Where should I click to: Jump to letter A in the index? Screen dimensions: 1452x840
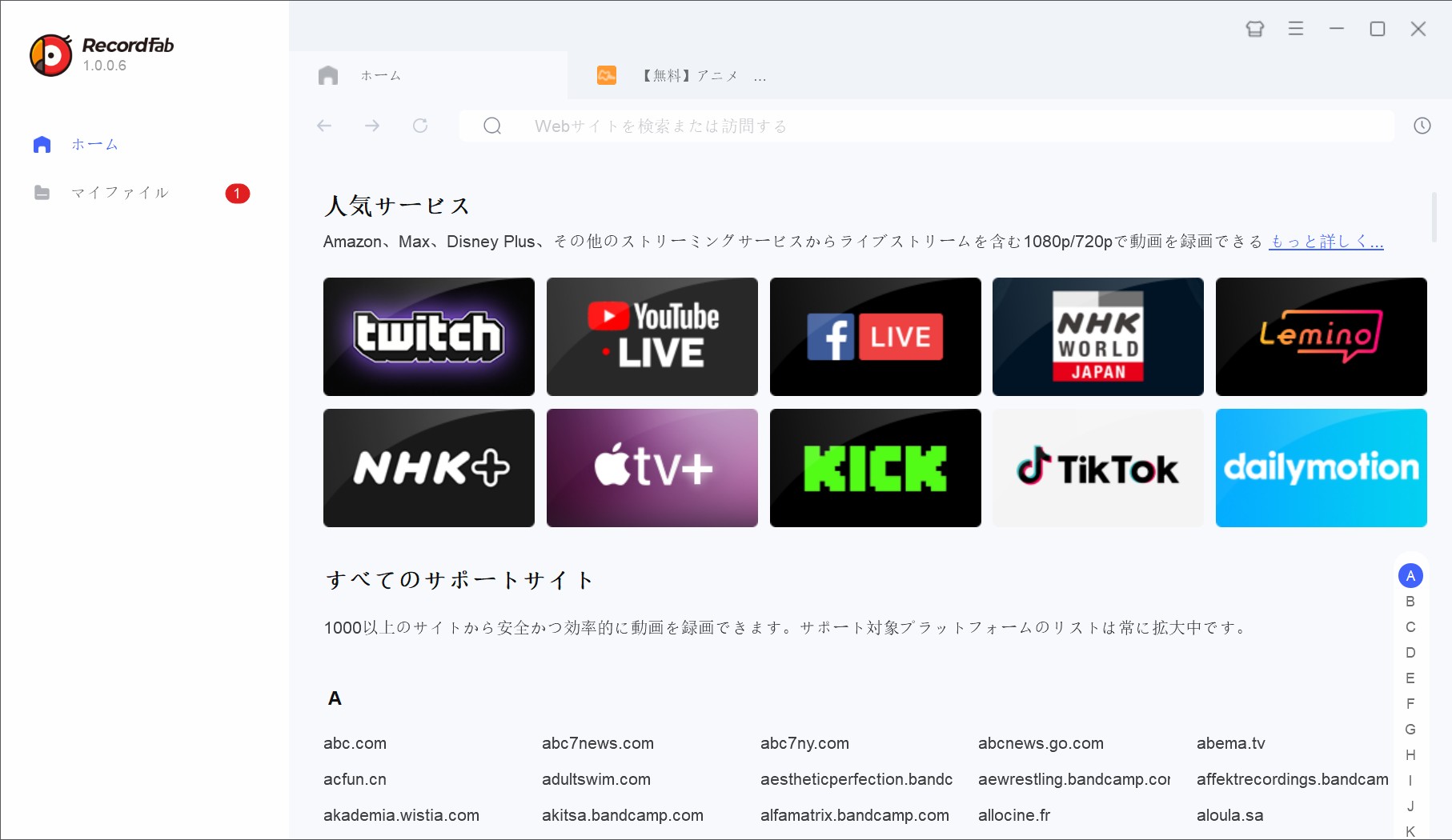tap(1410, 576)
